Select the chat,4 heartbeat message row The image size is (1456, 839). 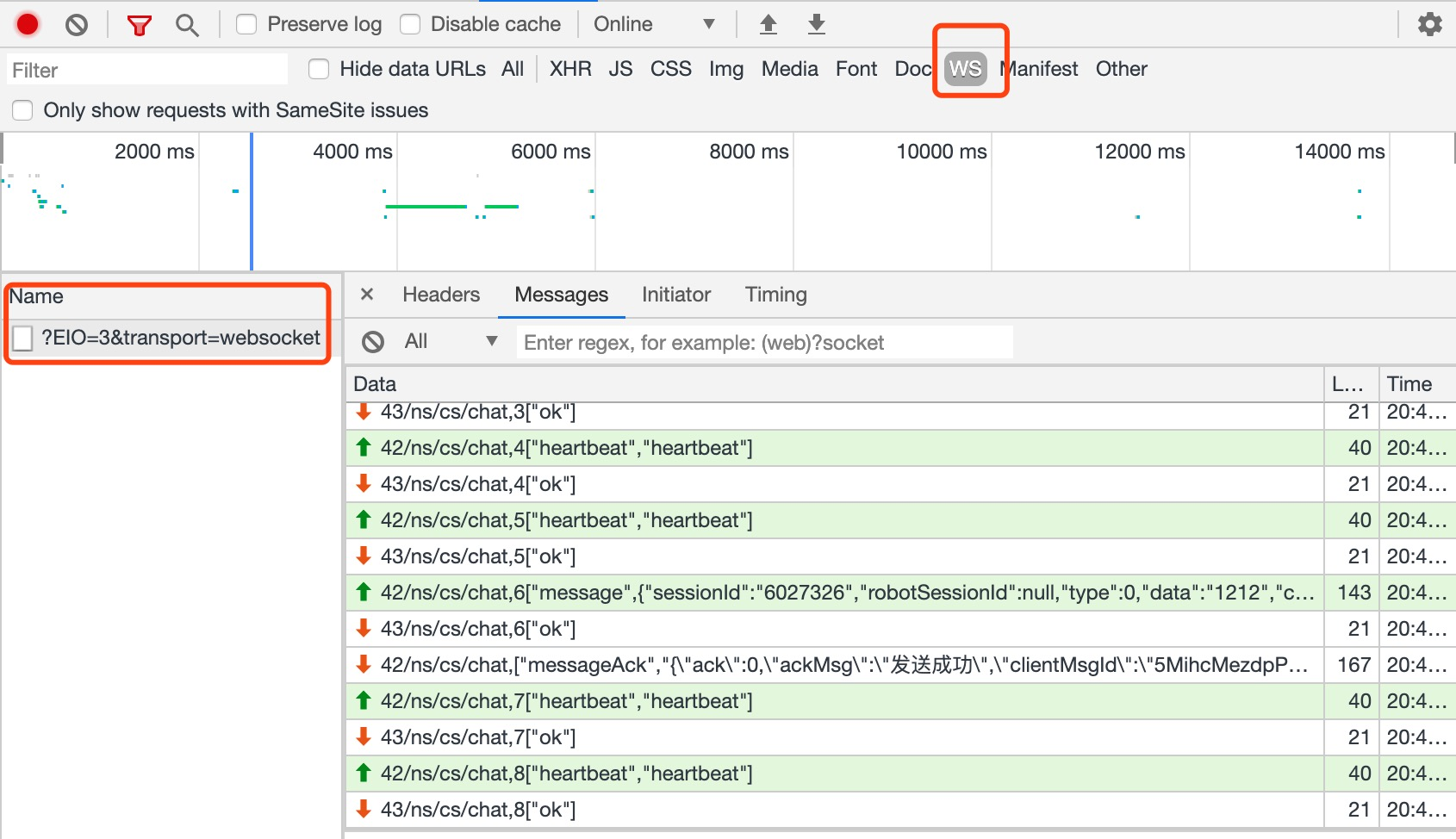834,448
